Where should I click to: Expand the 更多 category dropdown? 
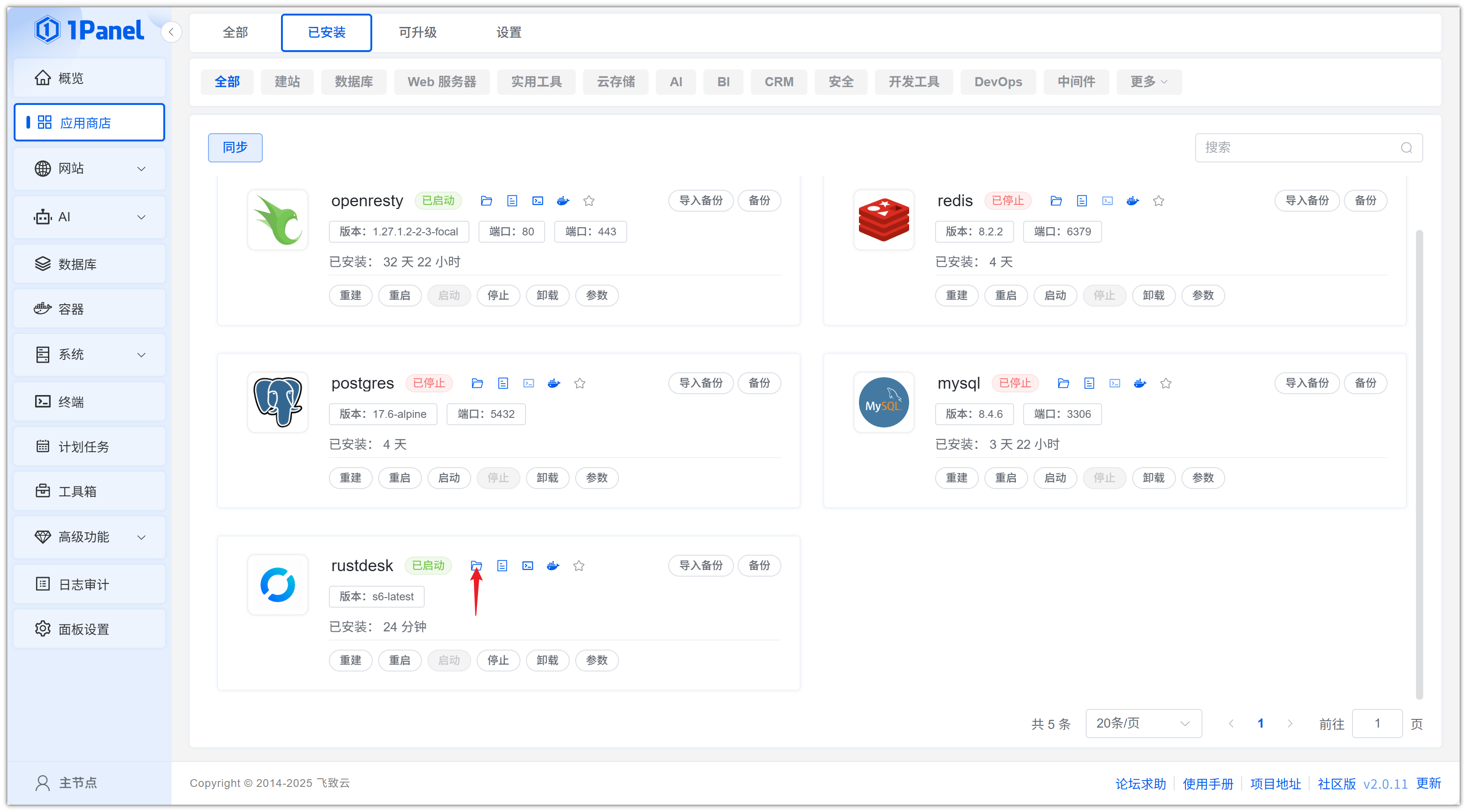point(1148,82)
